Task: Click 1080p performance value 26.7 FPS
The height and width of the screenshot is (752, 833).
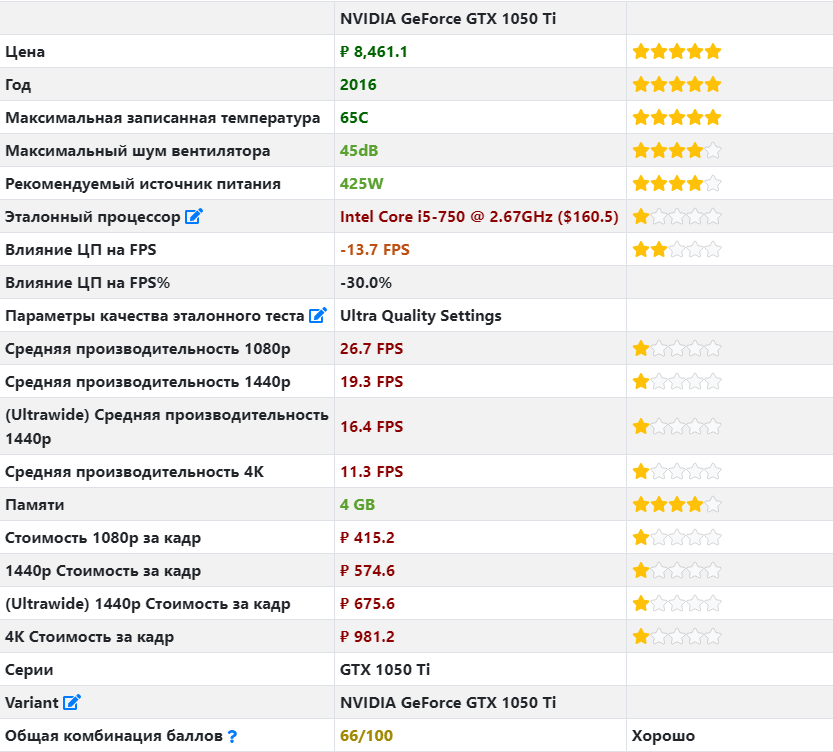Action: tap(371, 348)
